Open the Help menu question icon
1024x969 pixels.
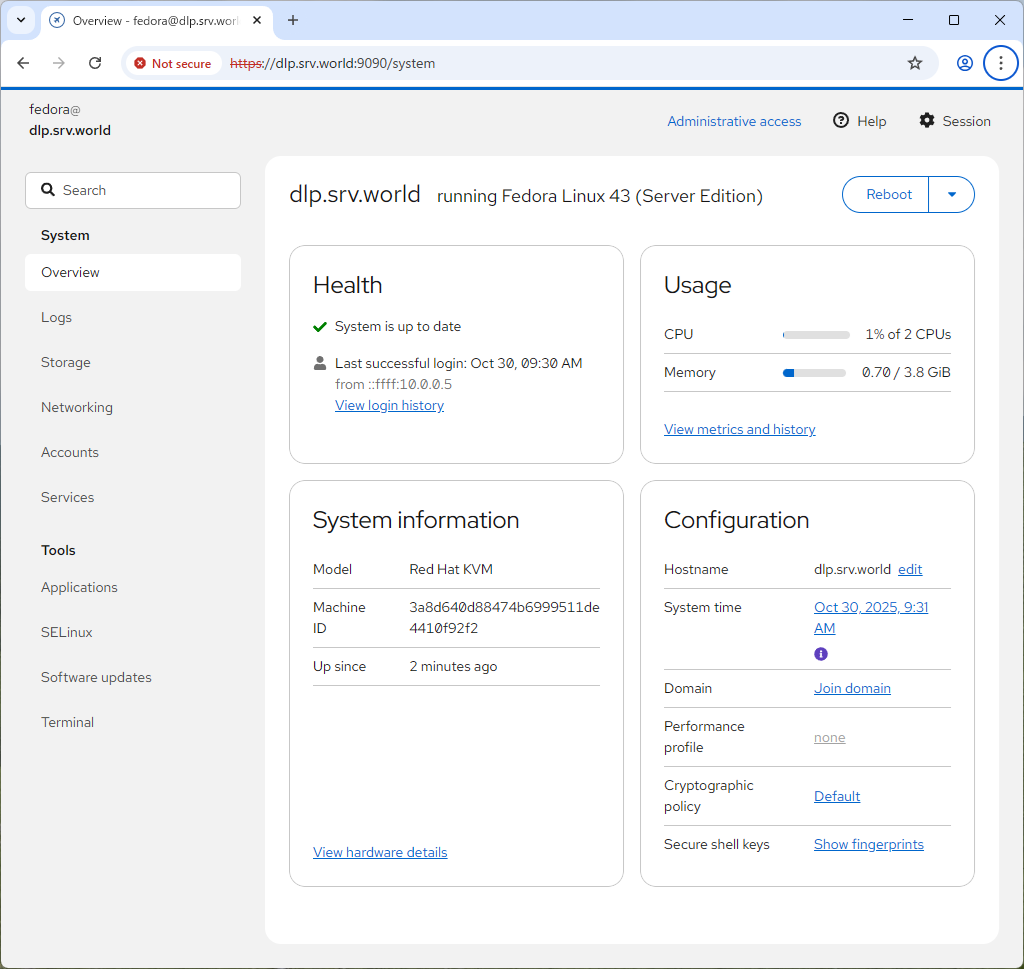coord(841,121)
